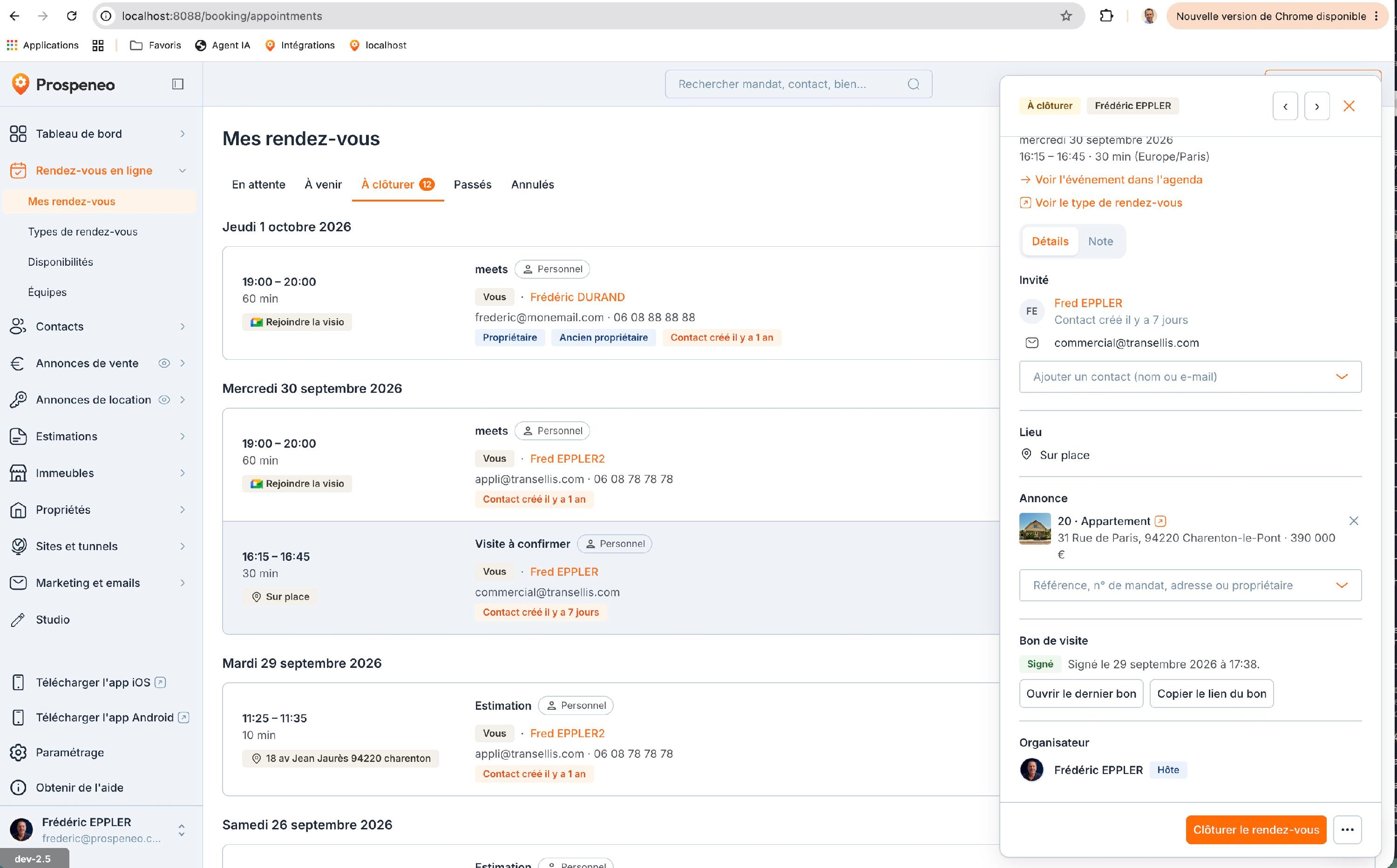This screenshot has height=868, width=1397.
Task: Click the email envelope icon beside commercial@transellis.com
Action: (1031, 343)
